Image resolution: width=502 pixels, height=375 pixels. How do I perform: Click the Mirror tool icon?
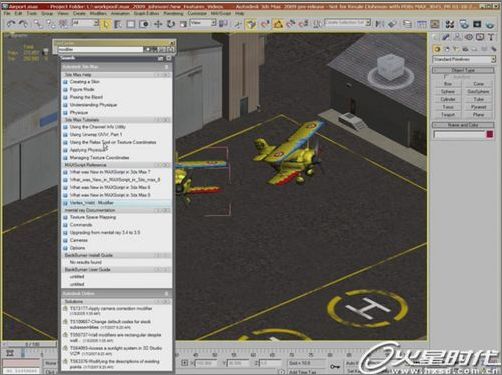[380, 23]
